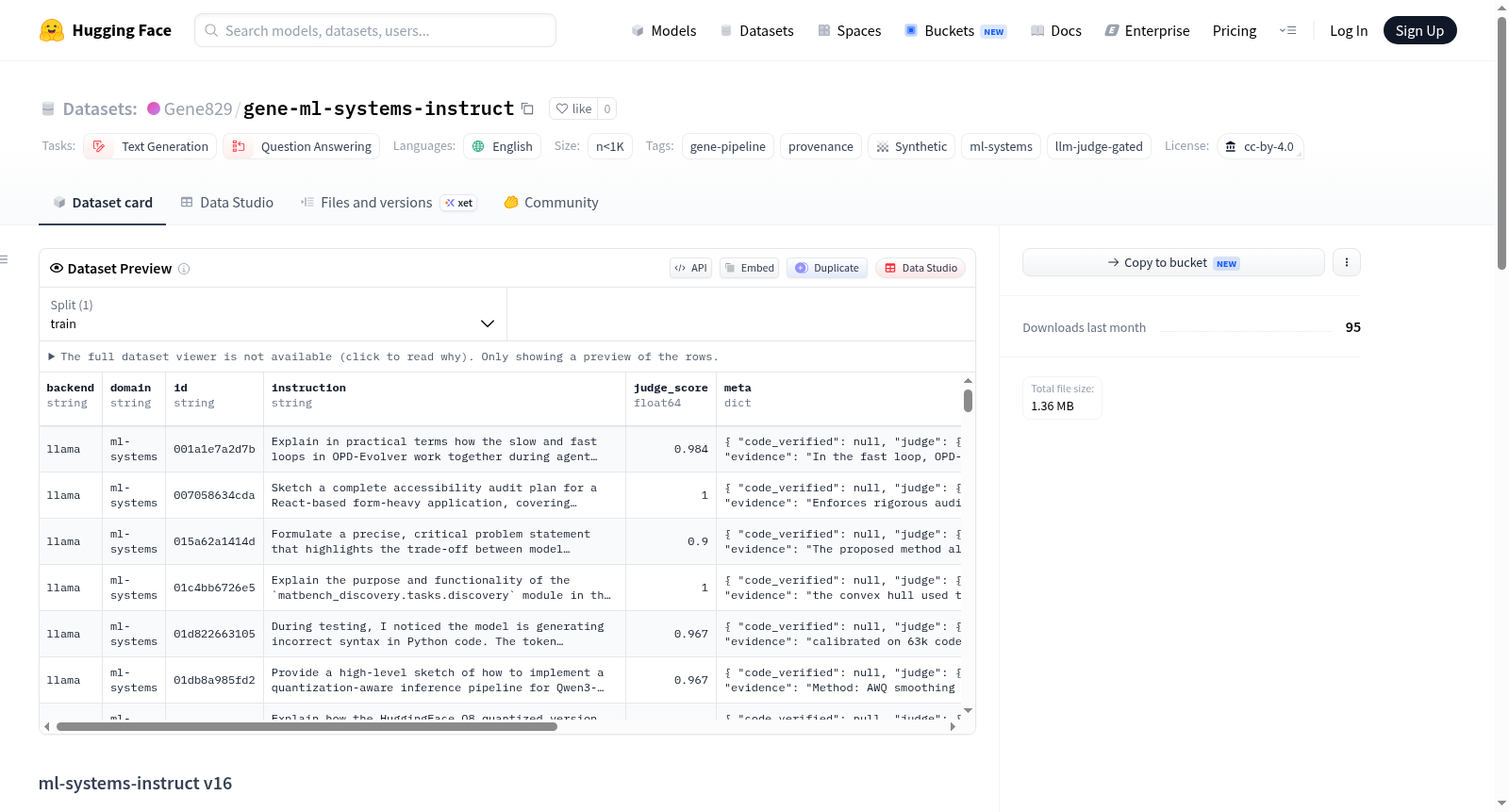Select the cell with id 01d822663105
1509x812 pixels.
point(214,634)
